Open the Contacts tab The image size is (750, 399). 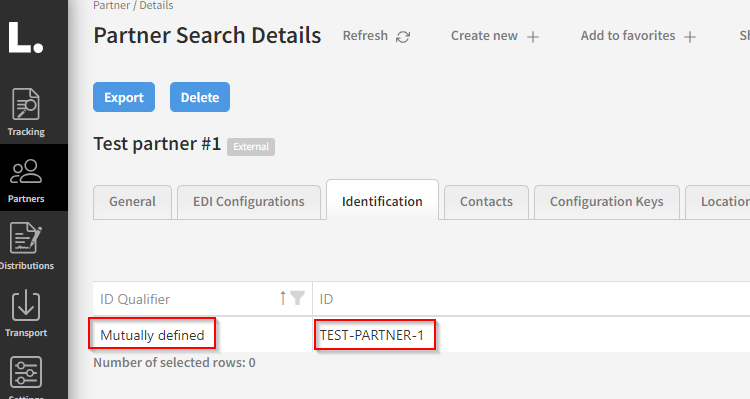click(x=486, y=202)
